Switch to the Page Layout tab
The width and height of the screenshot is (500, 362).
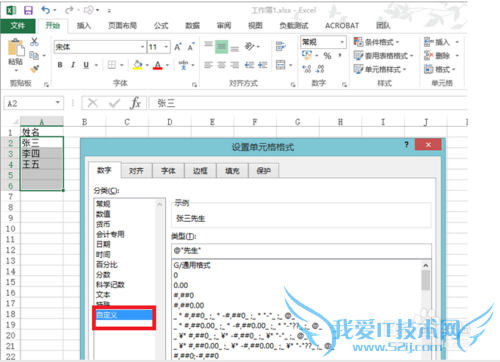(x=123, y=26)
